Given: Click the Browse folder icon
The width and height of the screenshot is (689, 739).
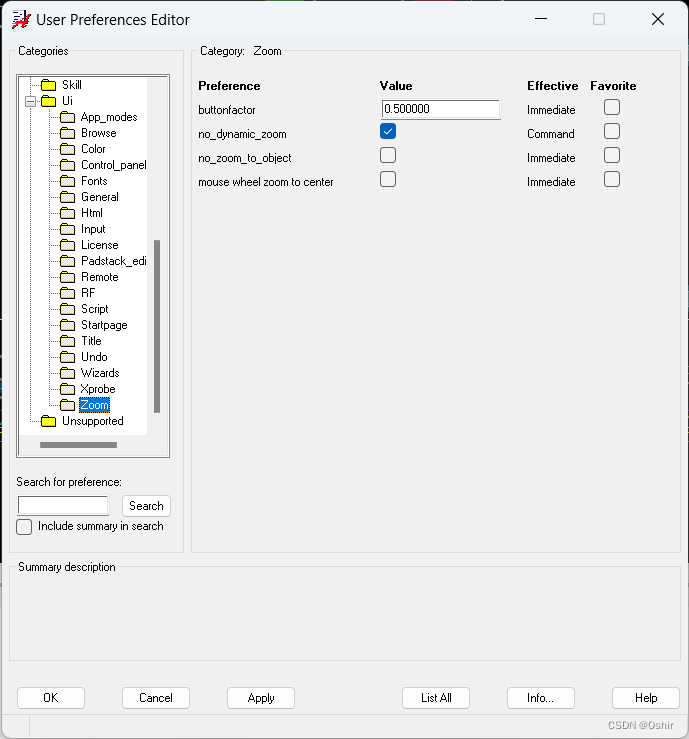Looking at the screenshot, I should click(67, 133).
